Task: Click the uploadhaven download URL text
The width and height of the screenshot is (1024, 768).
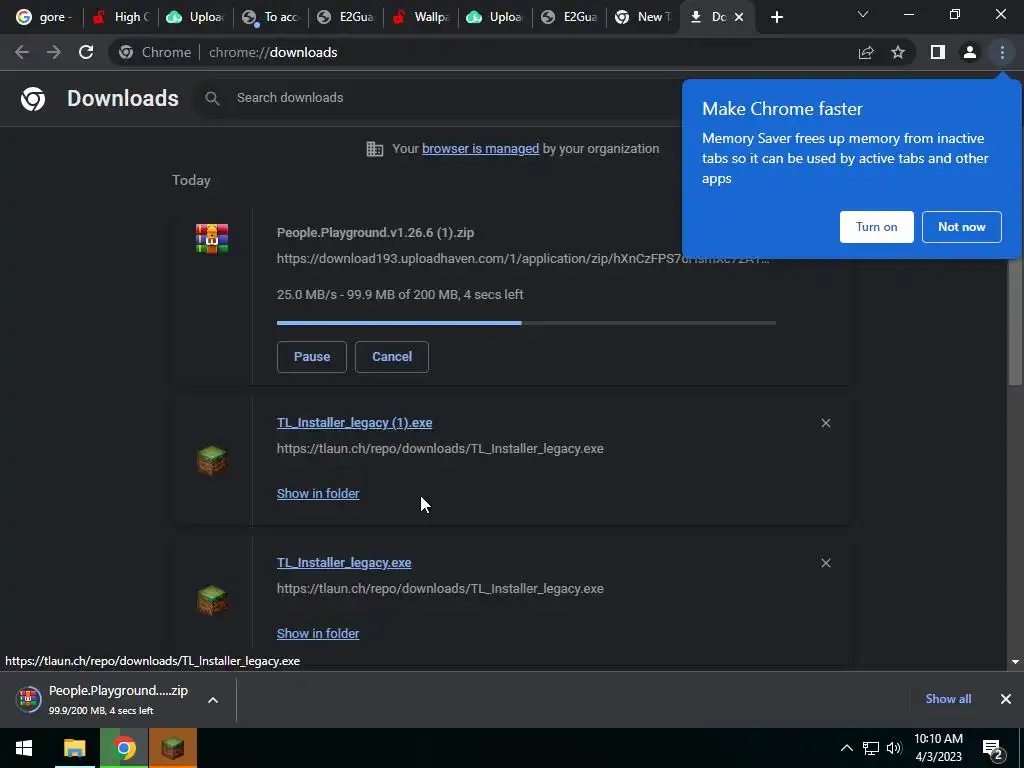Action: [x=523, y=259]
